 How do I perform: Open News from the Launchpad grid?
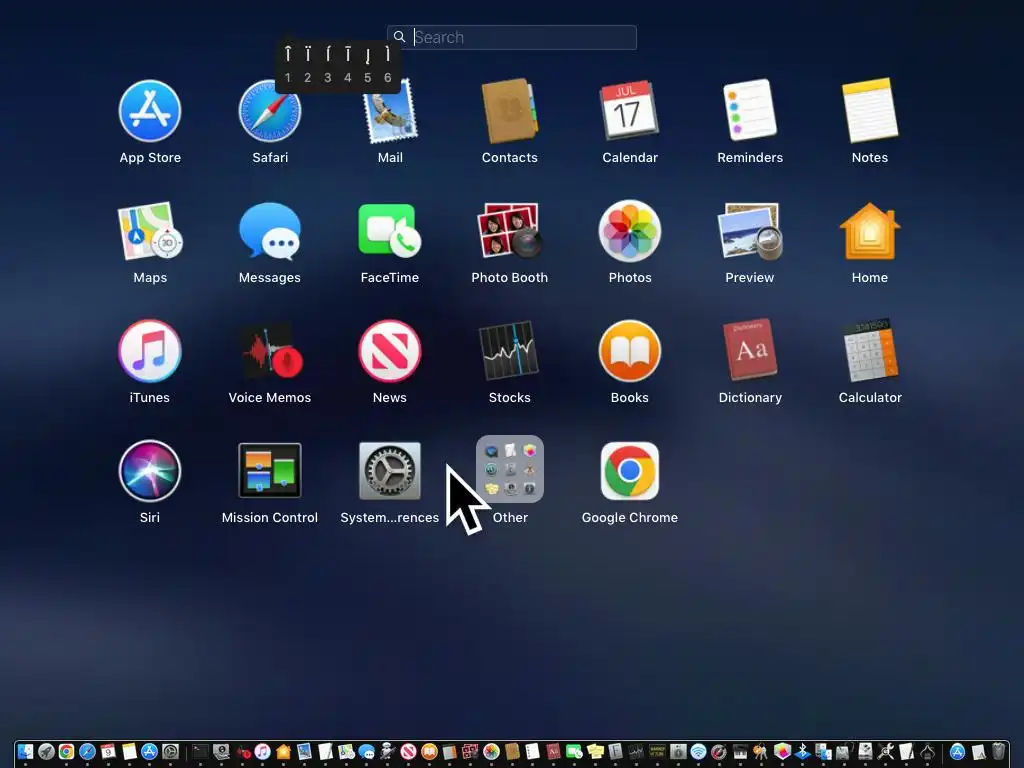pos(390,351)
